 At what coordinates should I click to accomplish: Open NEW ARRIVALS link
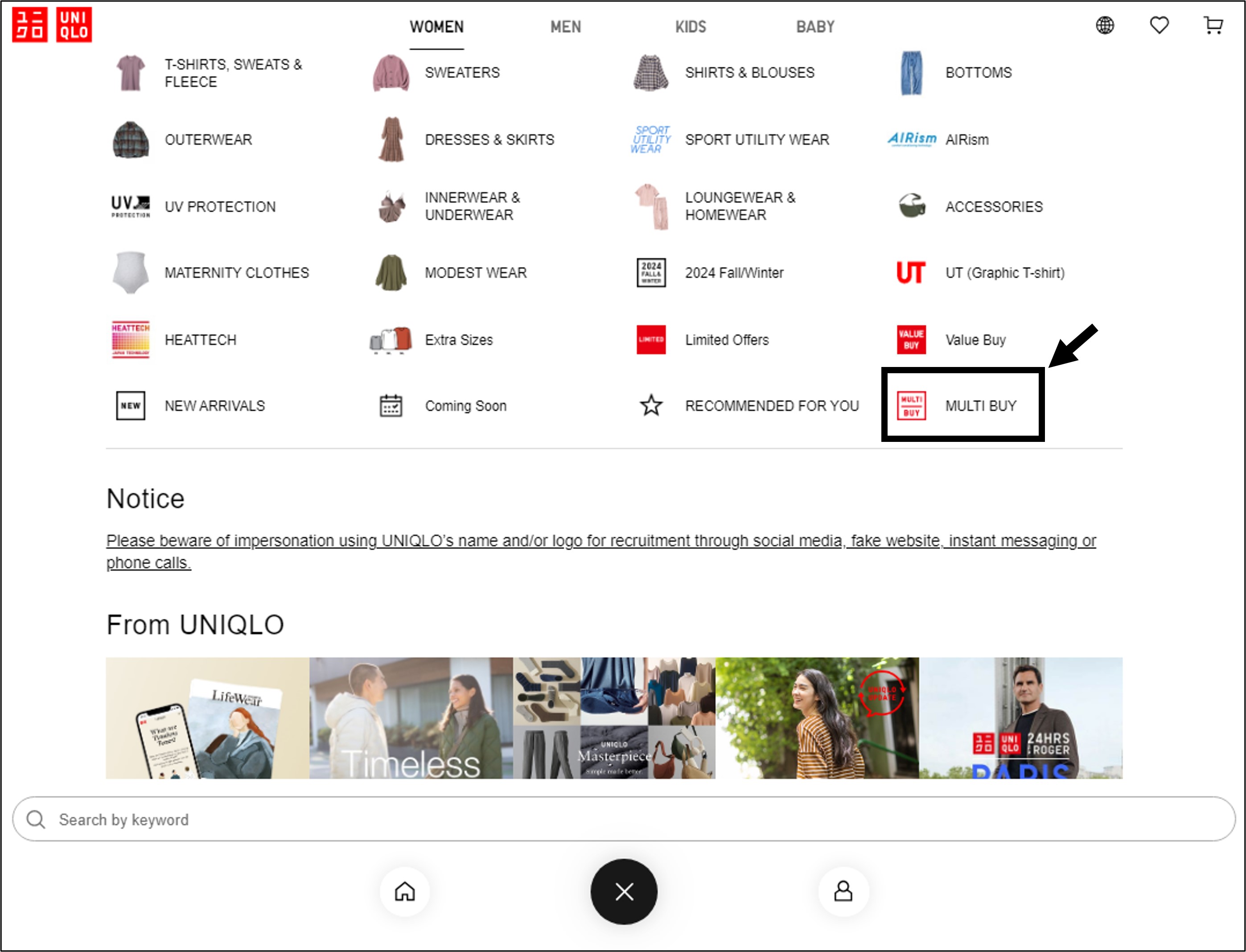(x=215, y=406)
